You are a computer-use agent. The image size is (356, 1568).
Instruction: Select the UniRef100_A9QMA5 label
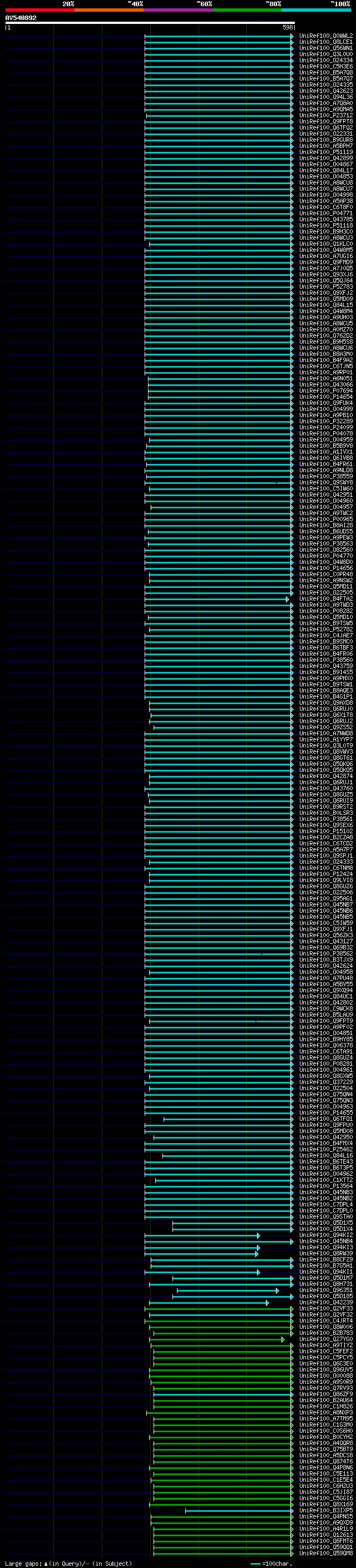coord(326,110)
